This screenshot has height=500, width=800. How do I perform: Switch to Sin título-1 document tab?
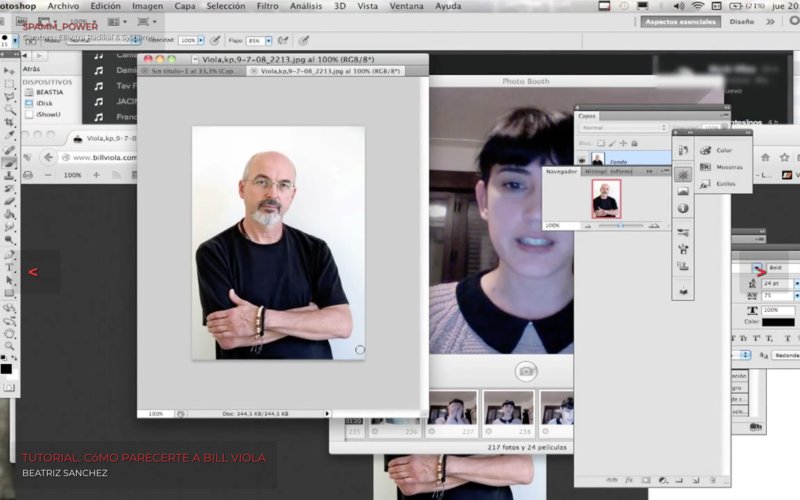(192, 71)
